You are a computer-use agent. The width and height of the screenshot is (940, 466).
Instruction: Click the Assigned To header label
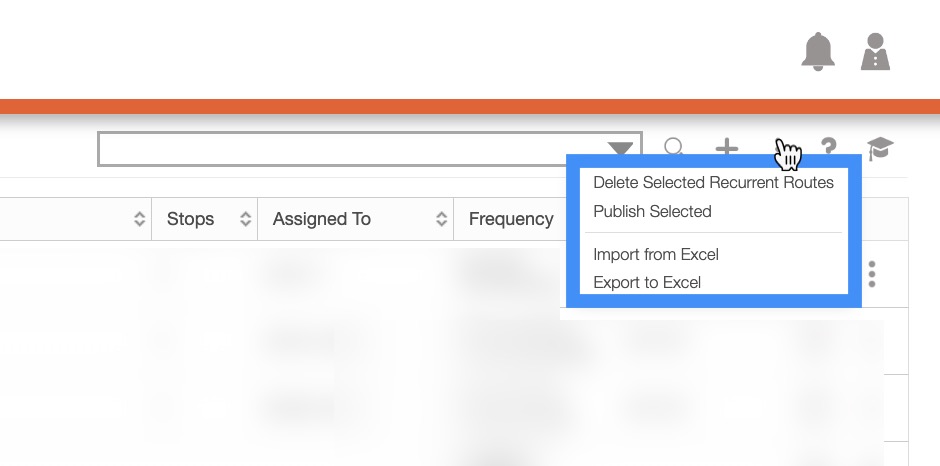coord(322,219)
